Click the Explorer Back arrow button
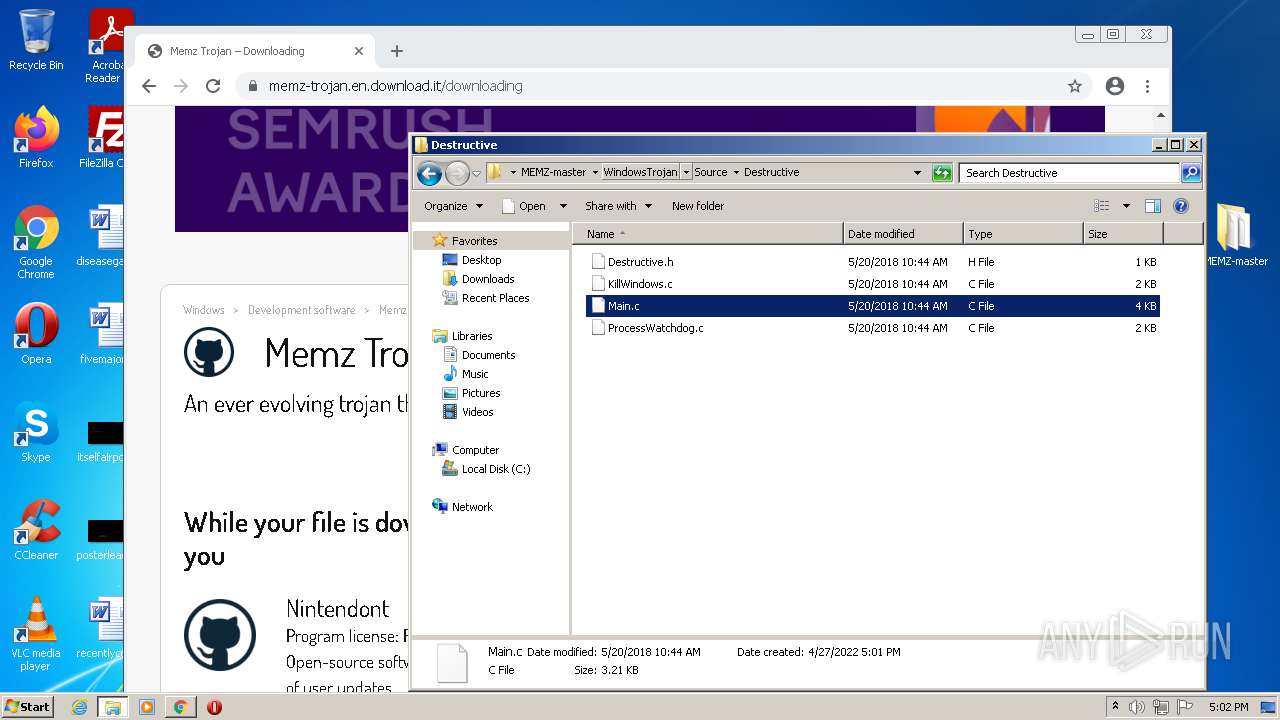The width and height of the screenshot is (1280, 720). tap(430, 173)
